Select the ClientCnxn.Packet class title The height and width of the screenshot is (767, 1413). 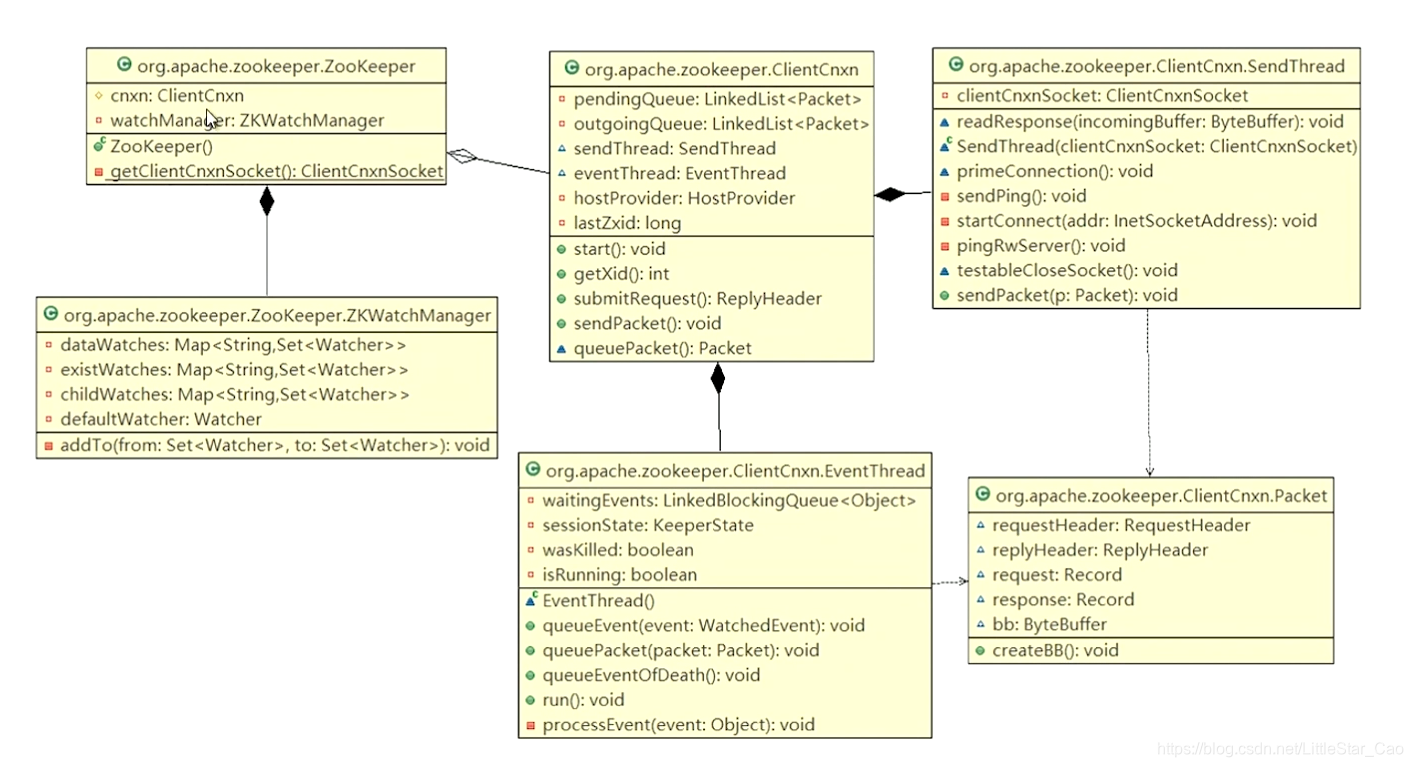[1162, 495]
